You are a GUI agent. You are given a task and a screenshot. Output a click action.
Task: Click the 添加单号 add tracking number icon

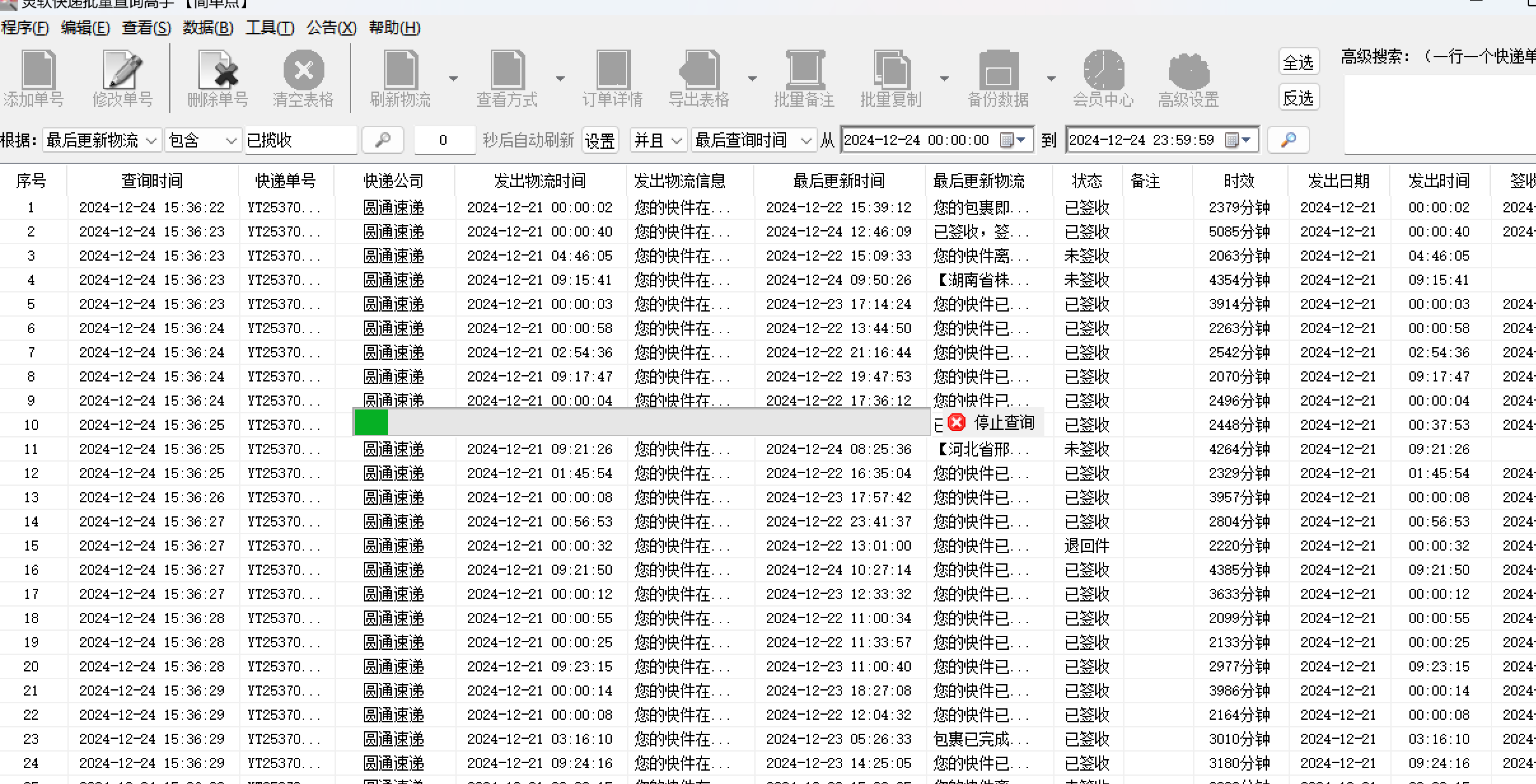pyautogui.click(x=38, y=69)
